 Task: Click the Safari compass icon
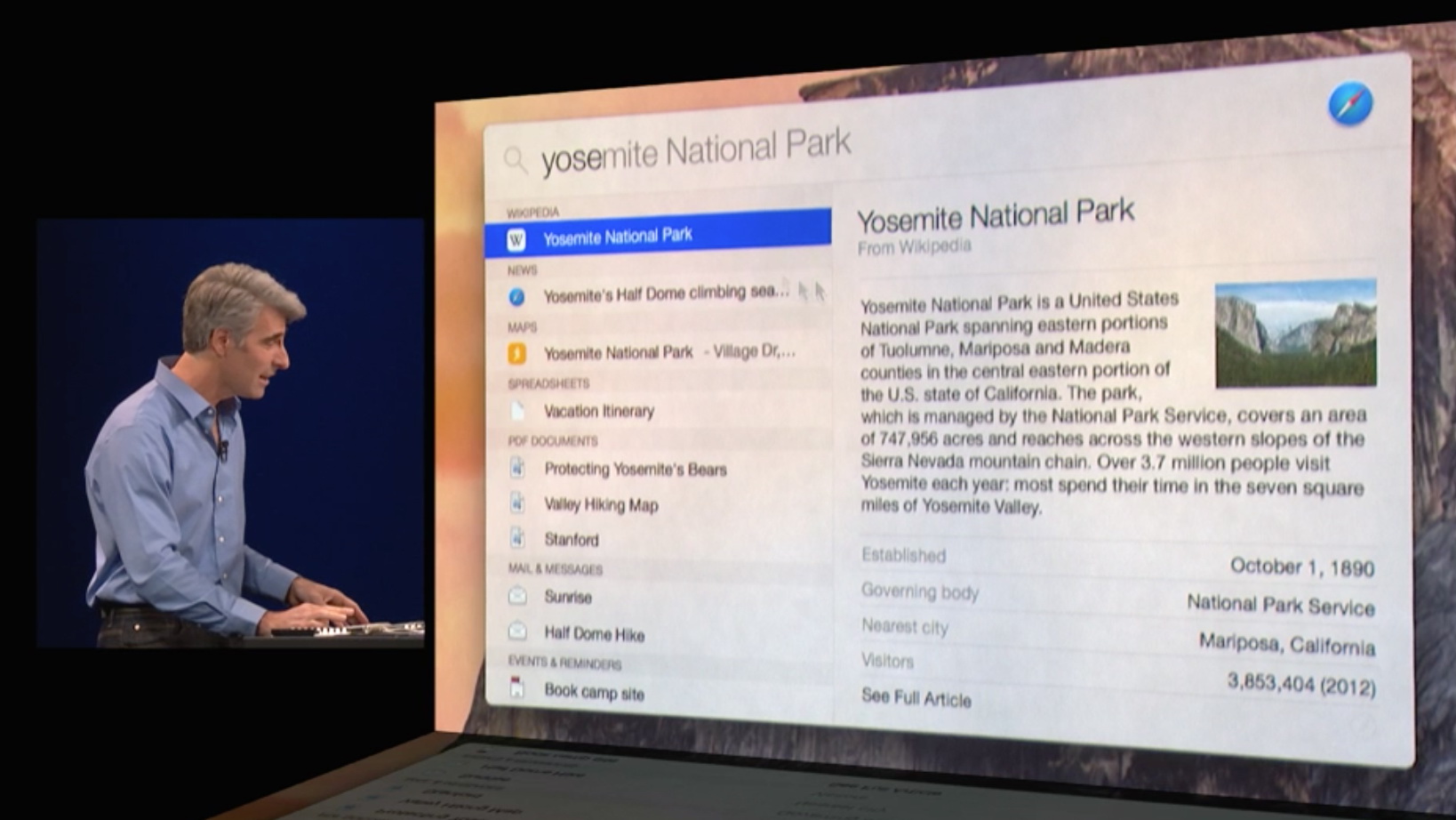point(1350,104)
